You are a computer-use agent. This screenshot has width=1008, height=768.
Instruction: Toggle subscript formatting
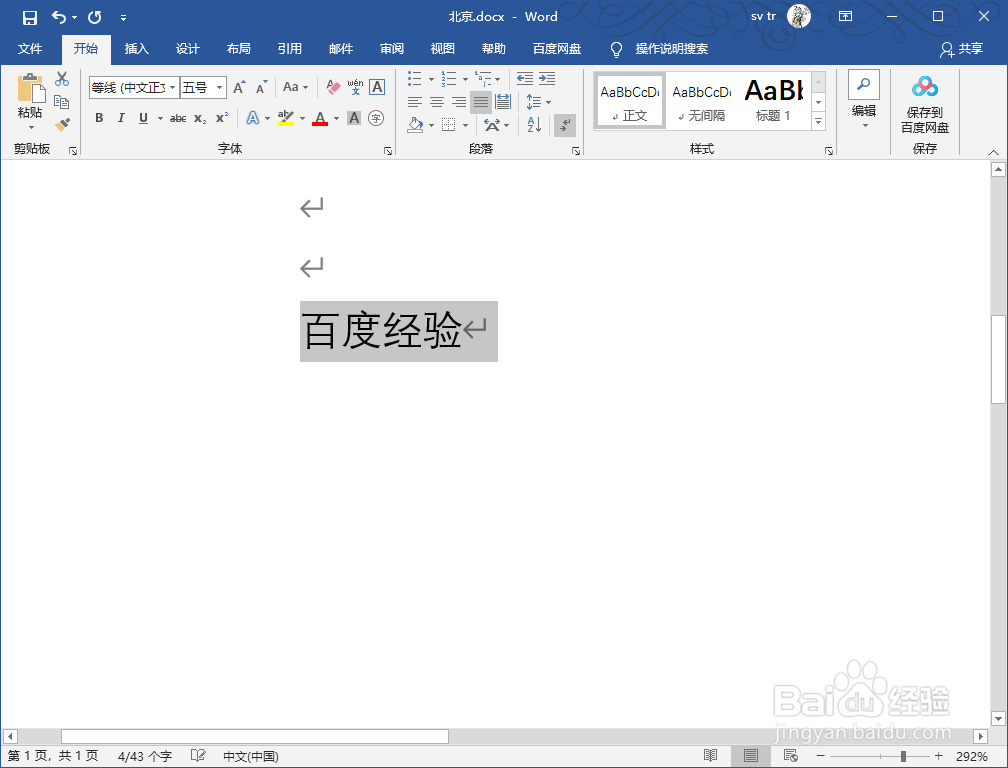[200, 118]
